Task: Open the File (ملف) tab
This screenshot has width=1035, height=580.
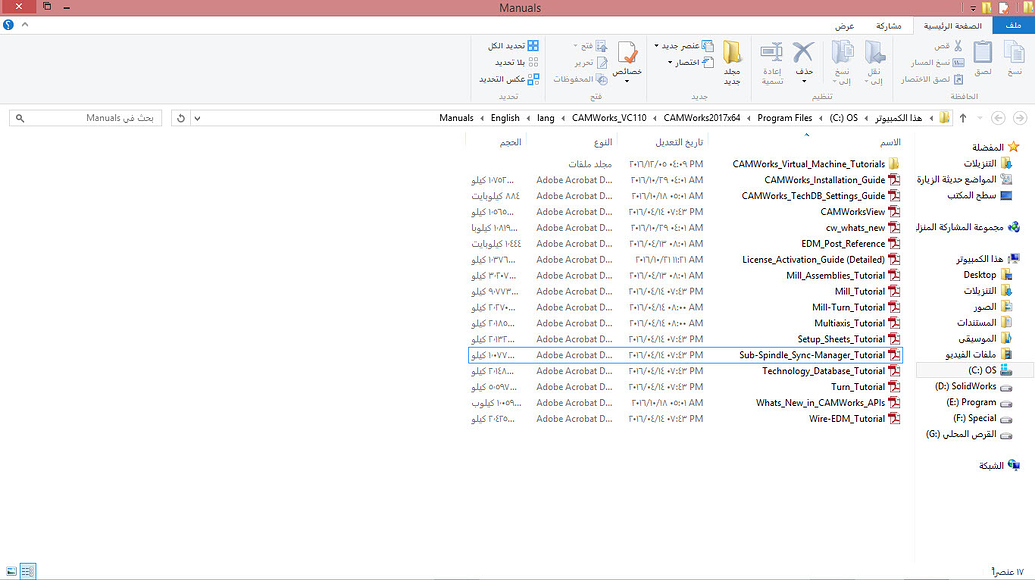Action: click(1013, 26)
